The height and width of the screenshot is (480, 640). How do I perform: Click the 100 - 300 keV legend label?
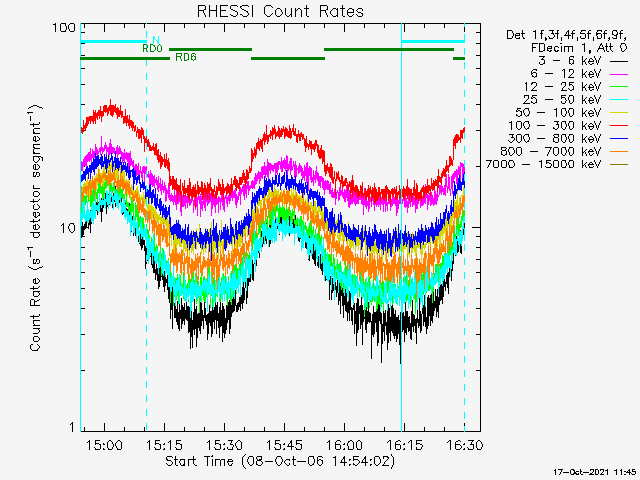point(555,126)
